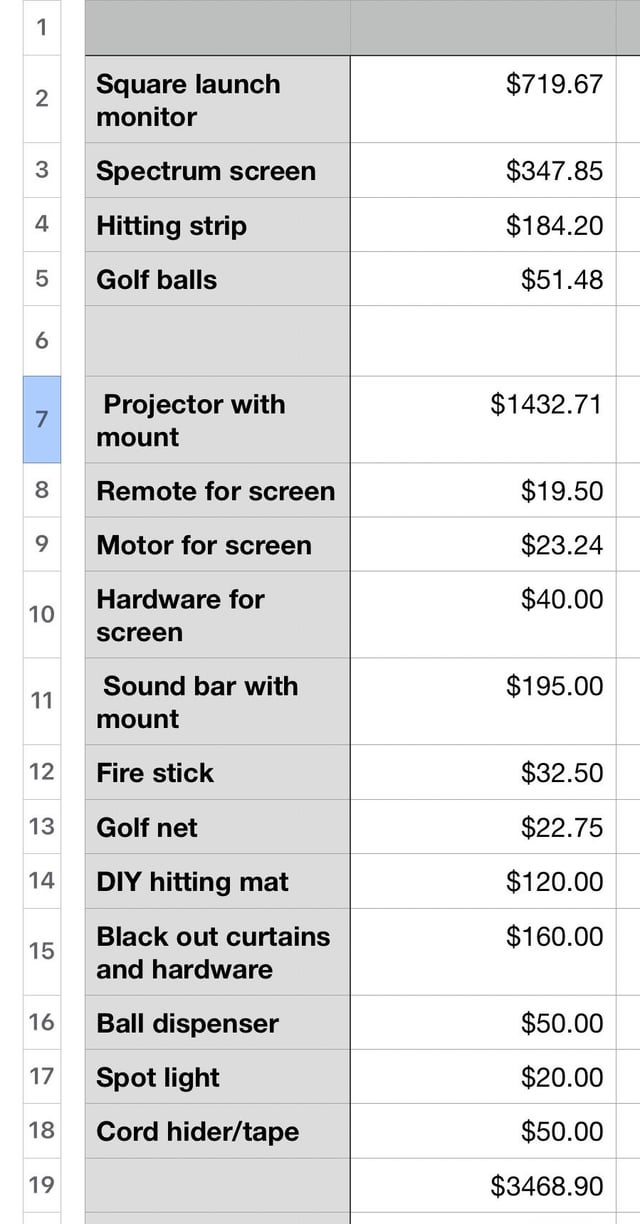Screen dimensions: 640x1224
Task: Select the Spectrum screen cell
Action: click(217, 171)
